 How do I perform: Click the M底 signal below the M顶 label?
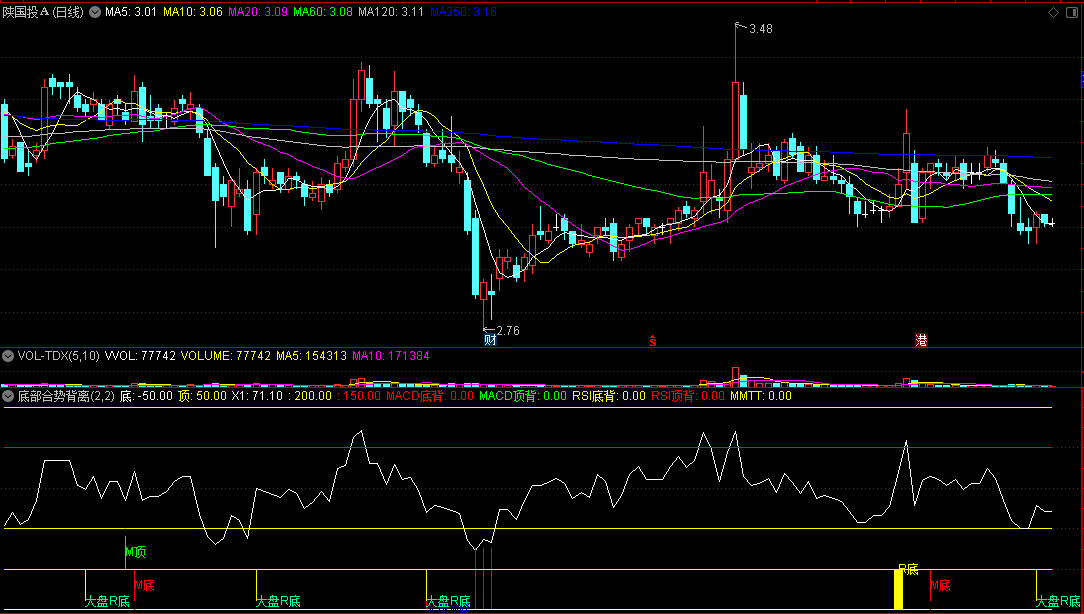point(144,586)
